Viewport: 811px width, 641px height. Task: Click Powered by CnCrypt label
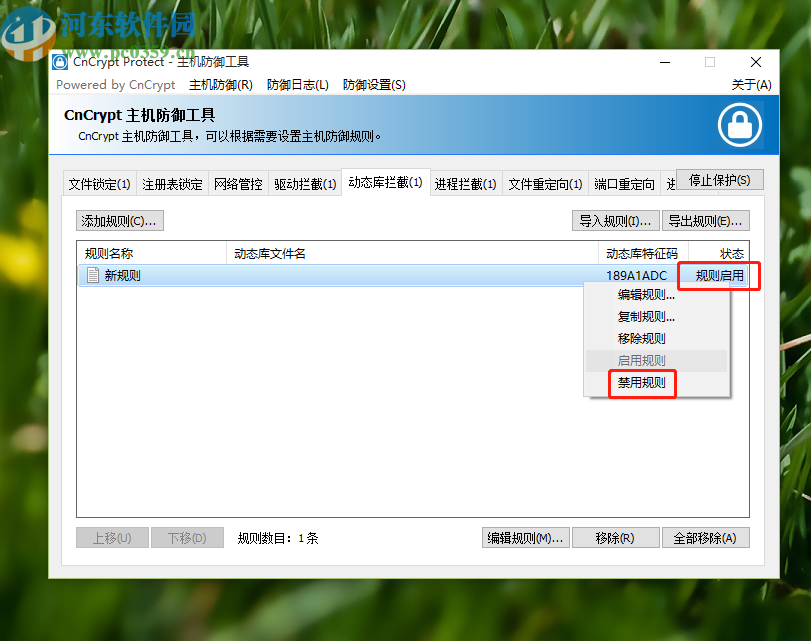tap(115, 85)
